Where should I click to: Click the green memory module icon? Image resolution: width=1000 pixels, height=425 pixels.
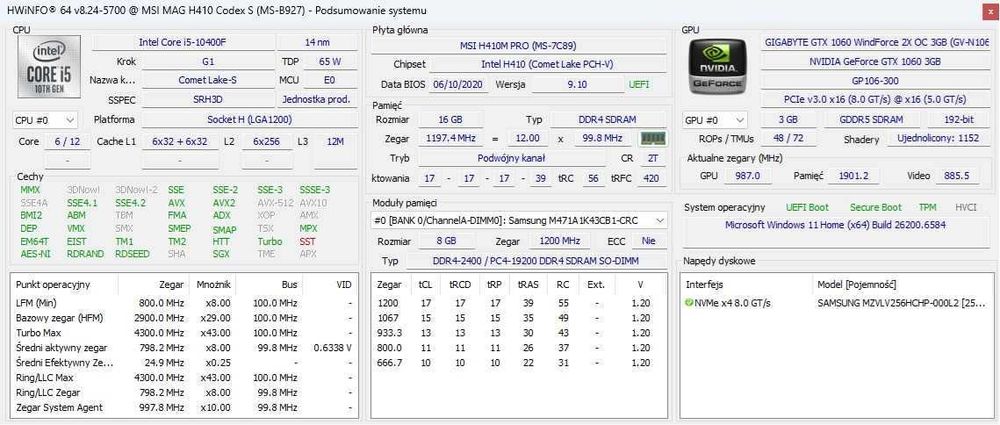tap(653, 138)
